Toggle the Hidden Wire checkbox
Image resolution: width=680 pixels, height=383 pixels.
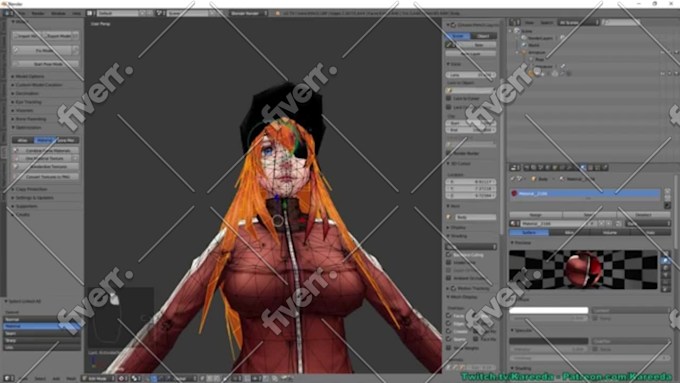pyautogui.click(x=448, y=262)
